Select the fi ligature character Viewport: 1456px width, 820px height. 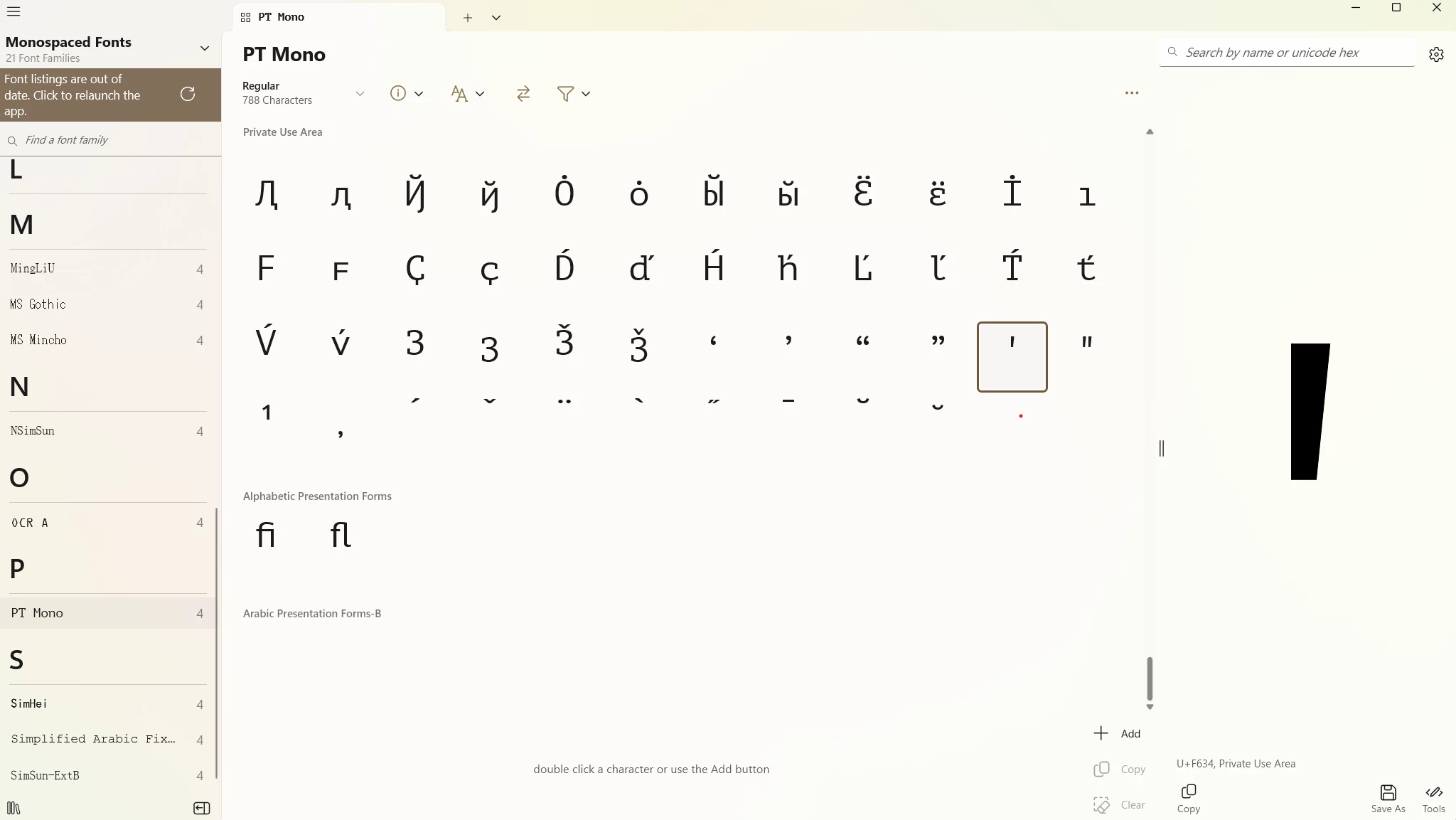coord(266,535)
